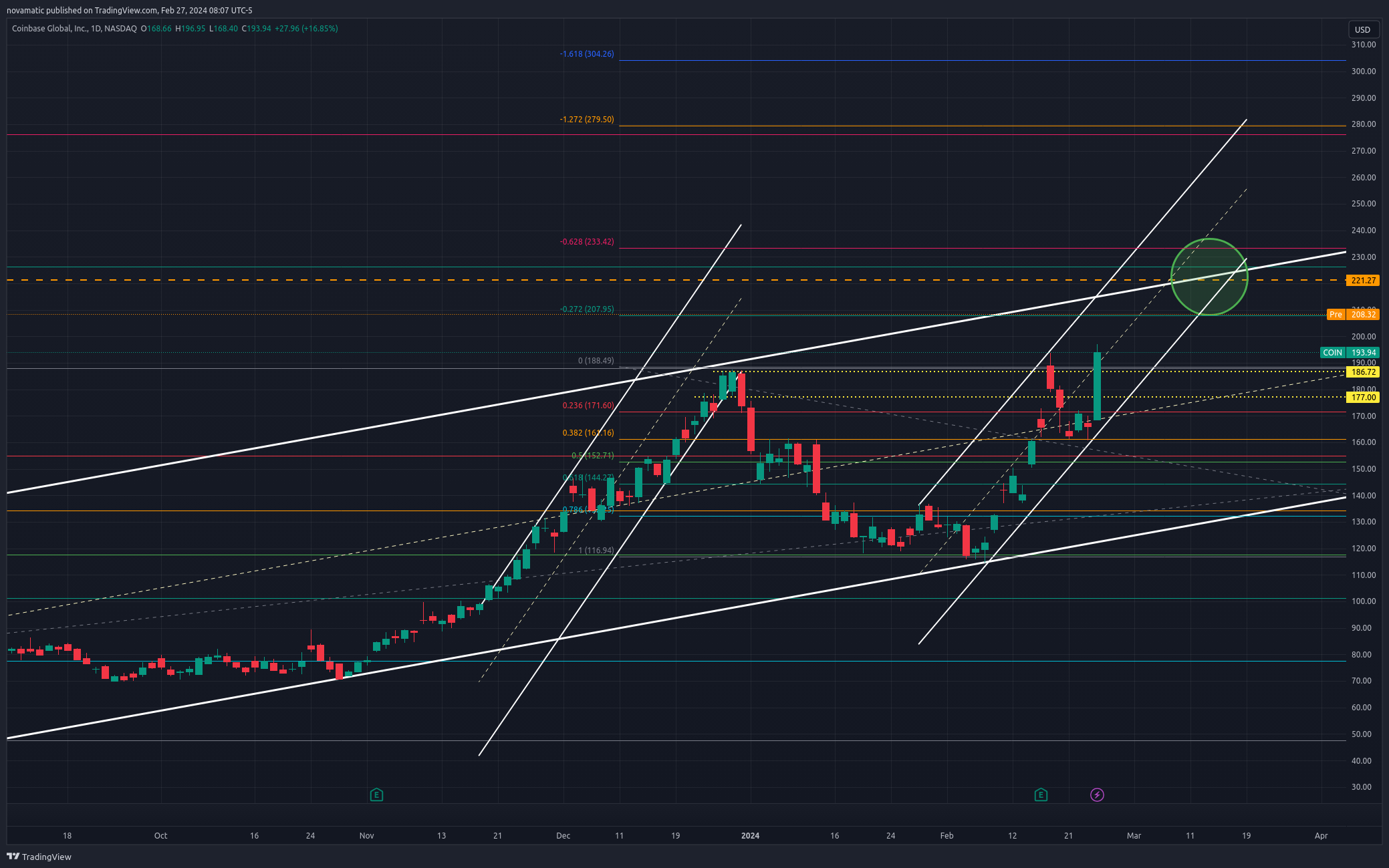The image size is (1389, 868).
Task: Click the publisher line starting with novamatic
Action: 130,10
